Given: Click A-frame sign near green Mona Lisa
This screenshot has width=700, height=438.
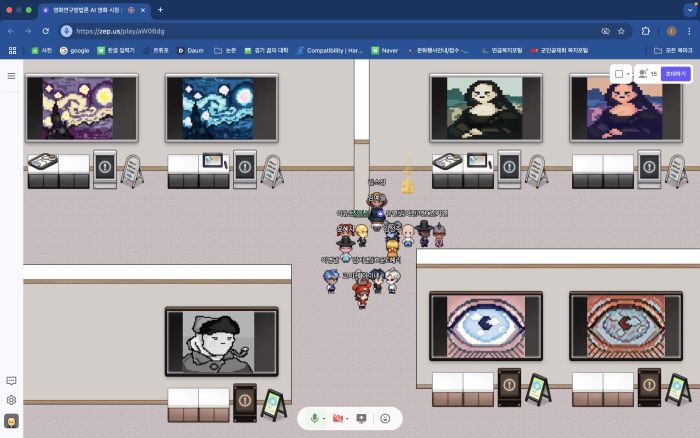Looking at the screenshot, I should coord(536,171).
